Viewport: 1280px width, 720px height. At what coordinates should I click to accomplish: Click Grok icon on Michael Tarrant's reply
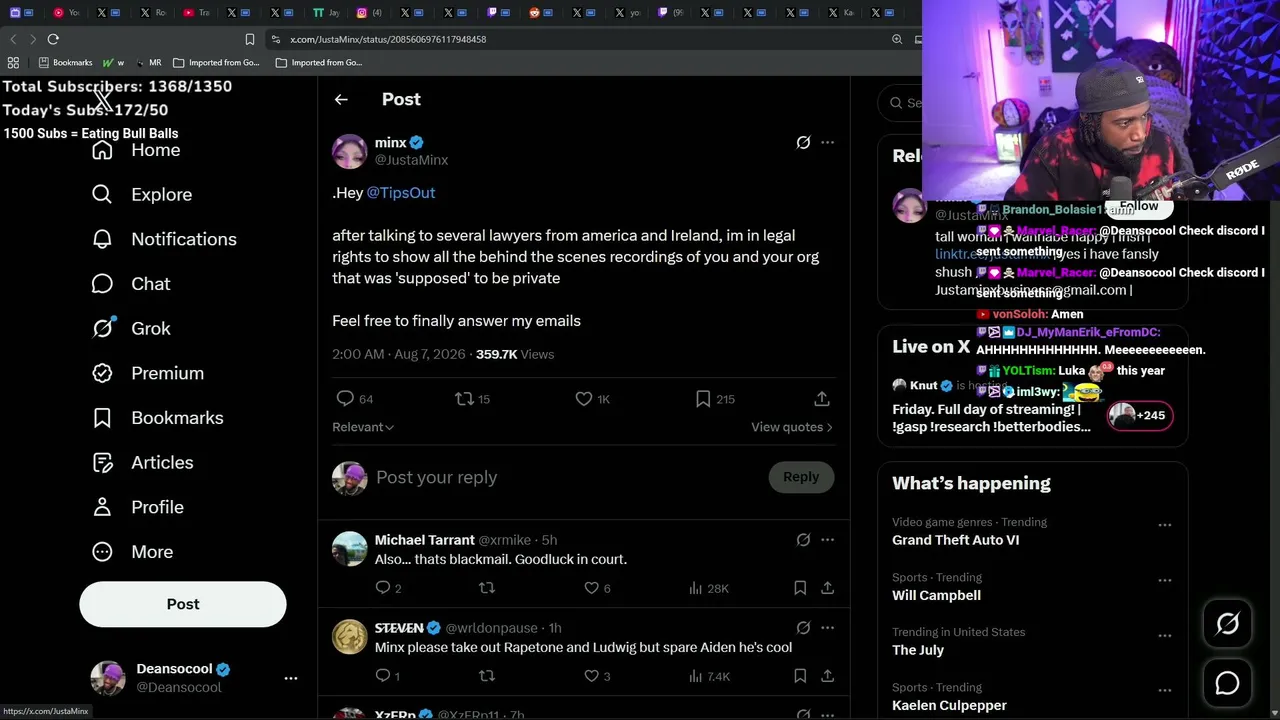coord(803,540)
